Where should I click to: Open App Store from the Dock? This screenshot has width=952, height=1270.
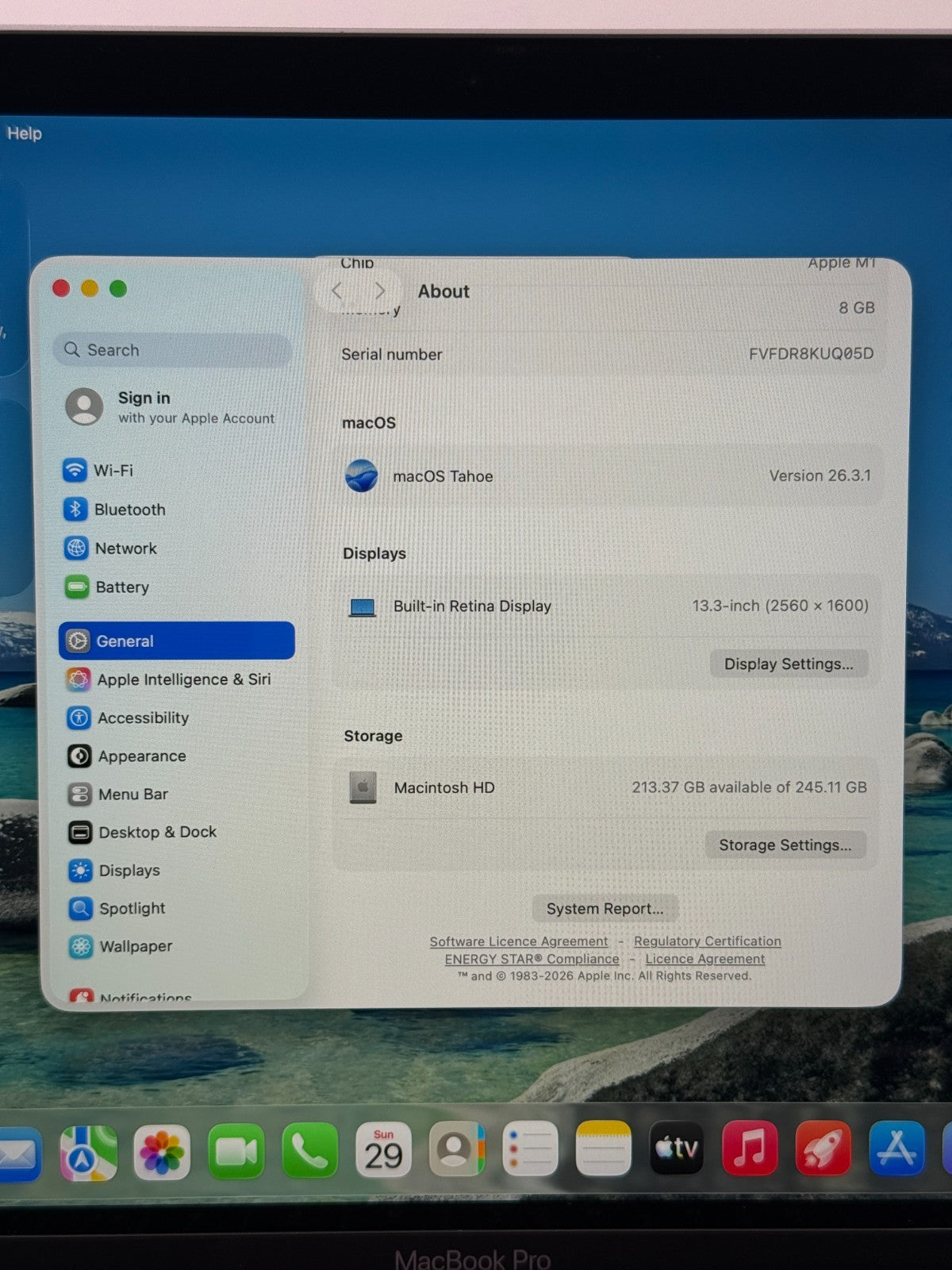pos(896,1148)
